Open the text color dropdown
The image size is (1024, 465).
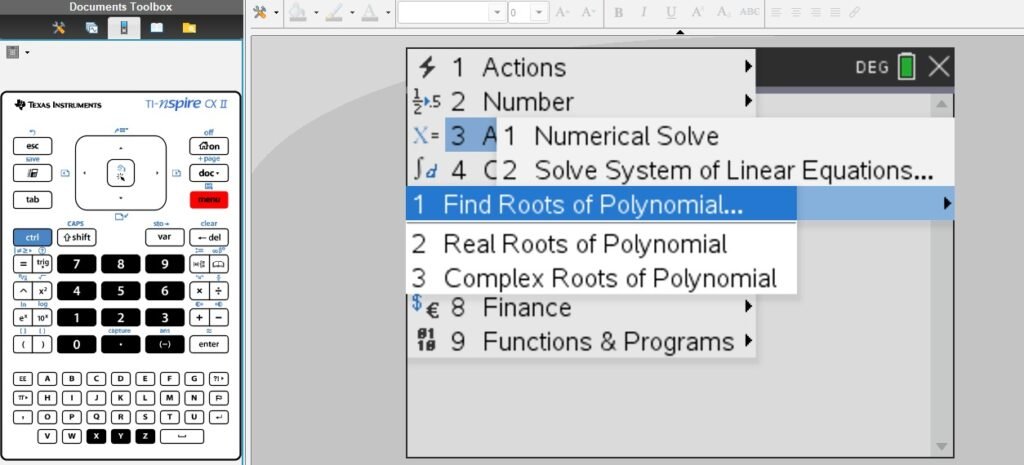coord(388,12)
